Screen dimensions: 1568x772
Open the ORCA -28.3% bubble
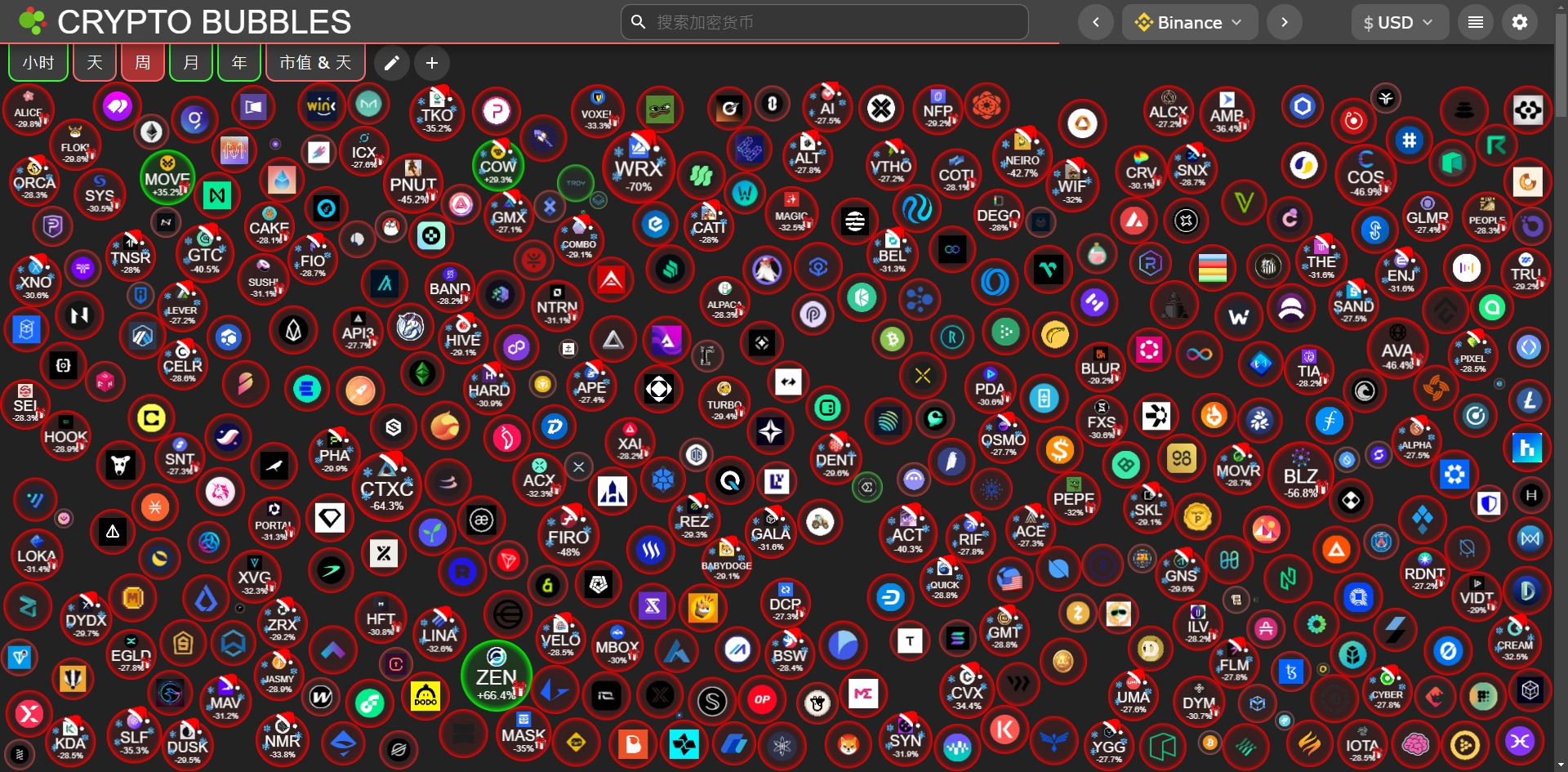pos(34,181)
